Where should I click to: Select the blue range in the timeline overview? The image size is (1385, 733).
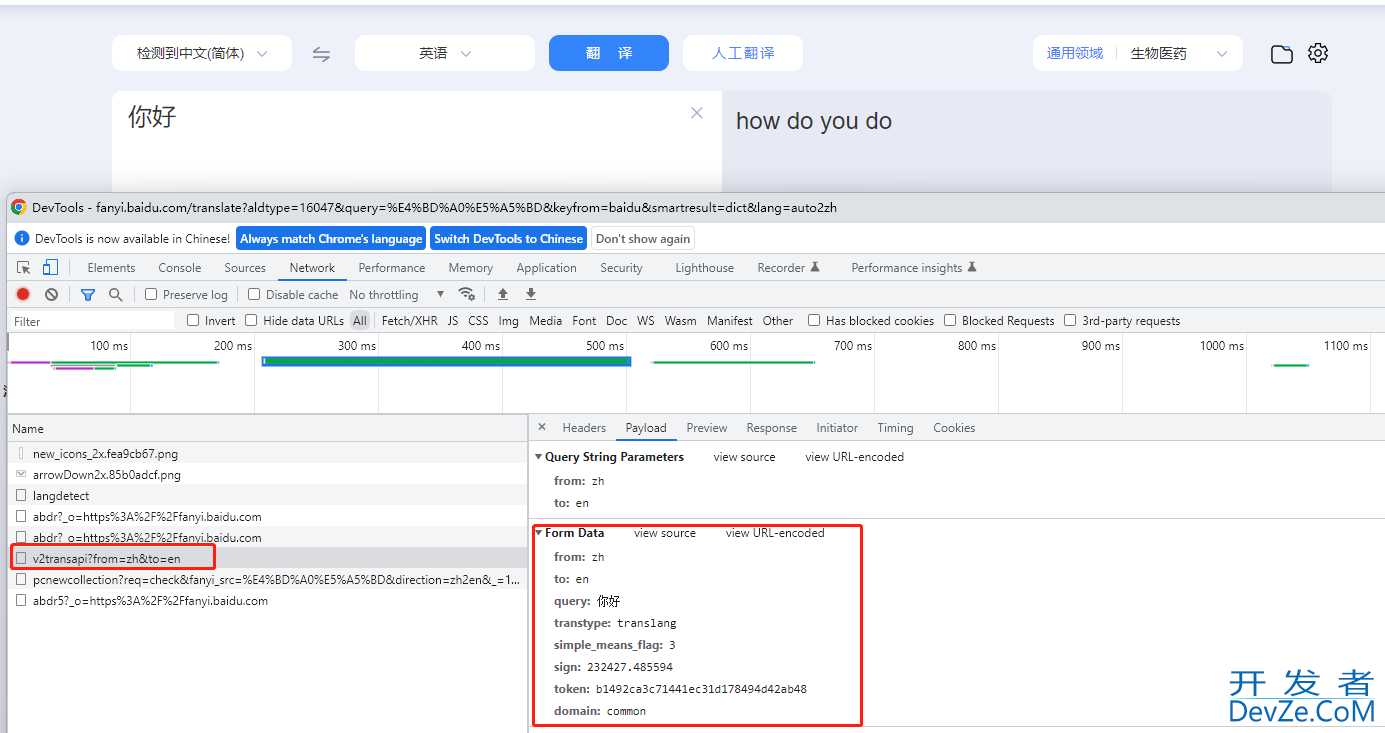(x=446, y=360)
